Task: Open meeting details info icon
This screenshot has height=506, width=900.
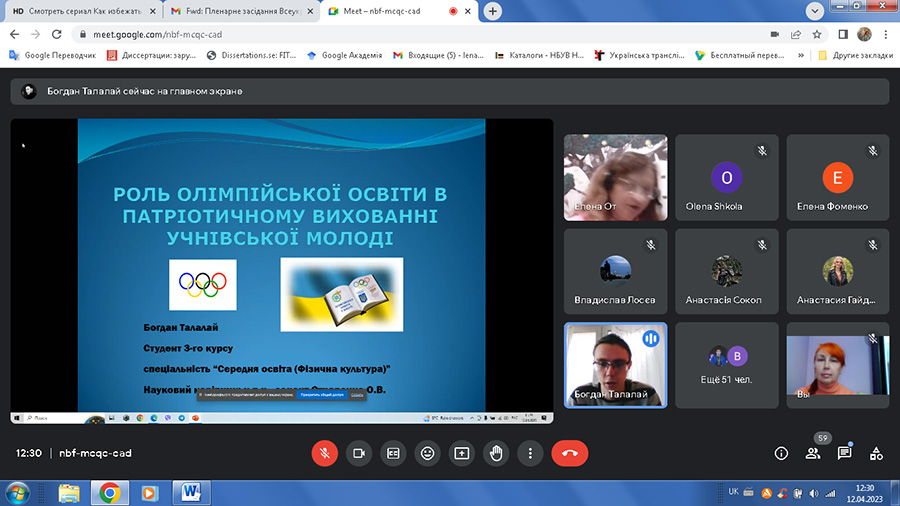Action: (x=781, y=453)
